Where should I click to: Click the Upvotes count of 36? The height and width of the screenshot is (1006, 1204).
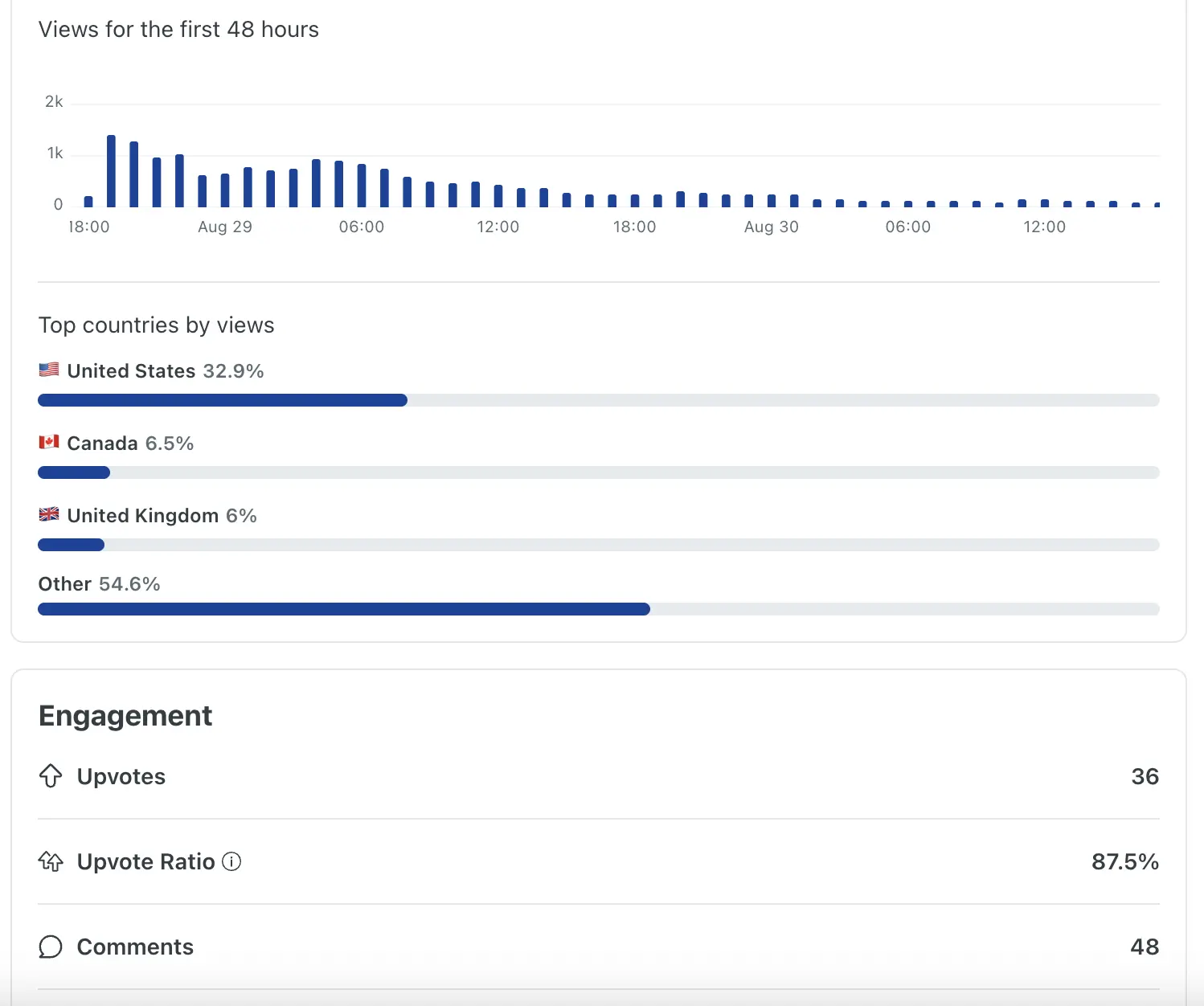1145,776
